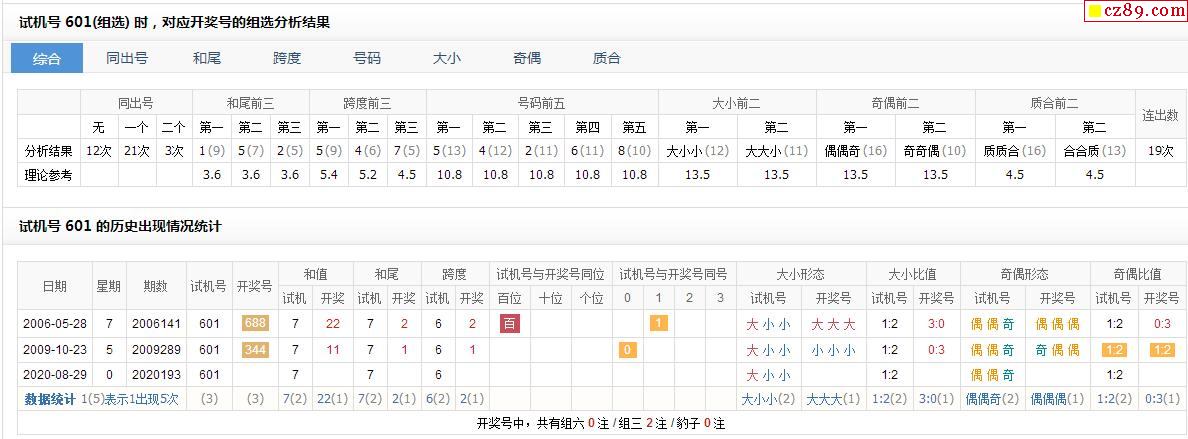Image resolution: width=1188 pixels, height=439 pixels.
Task: Click the issue number 2006141
Action: [156, 324]
